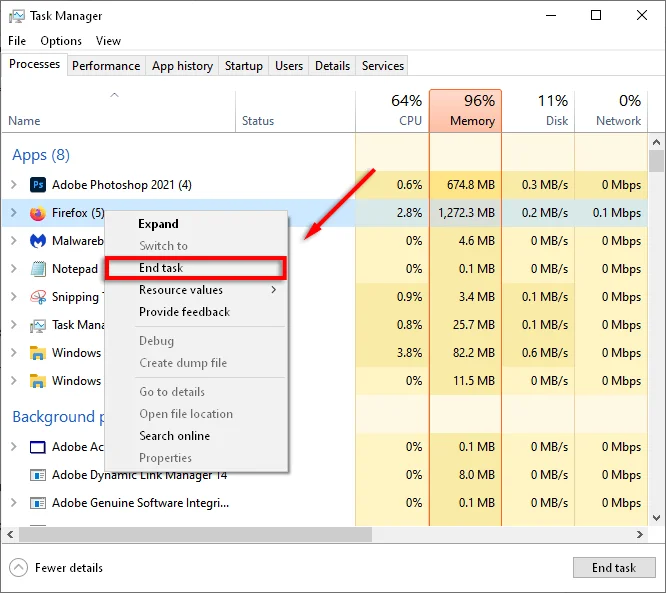Choose Provide feedback in the context menu
Image resolution: width=666 pixels, height=593 pixels.
[196, 312]
